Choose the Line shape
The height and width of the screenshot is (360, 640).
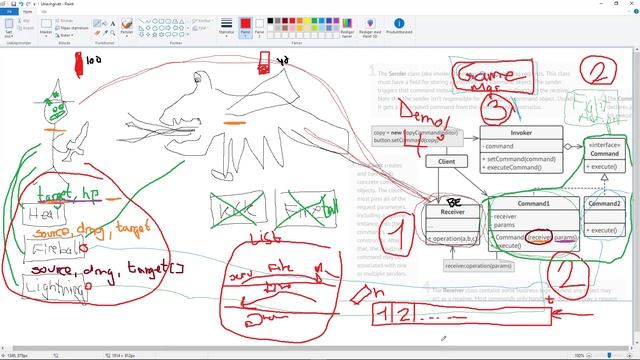coord(141,21)
